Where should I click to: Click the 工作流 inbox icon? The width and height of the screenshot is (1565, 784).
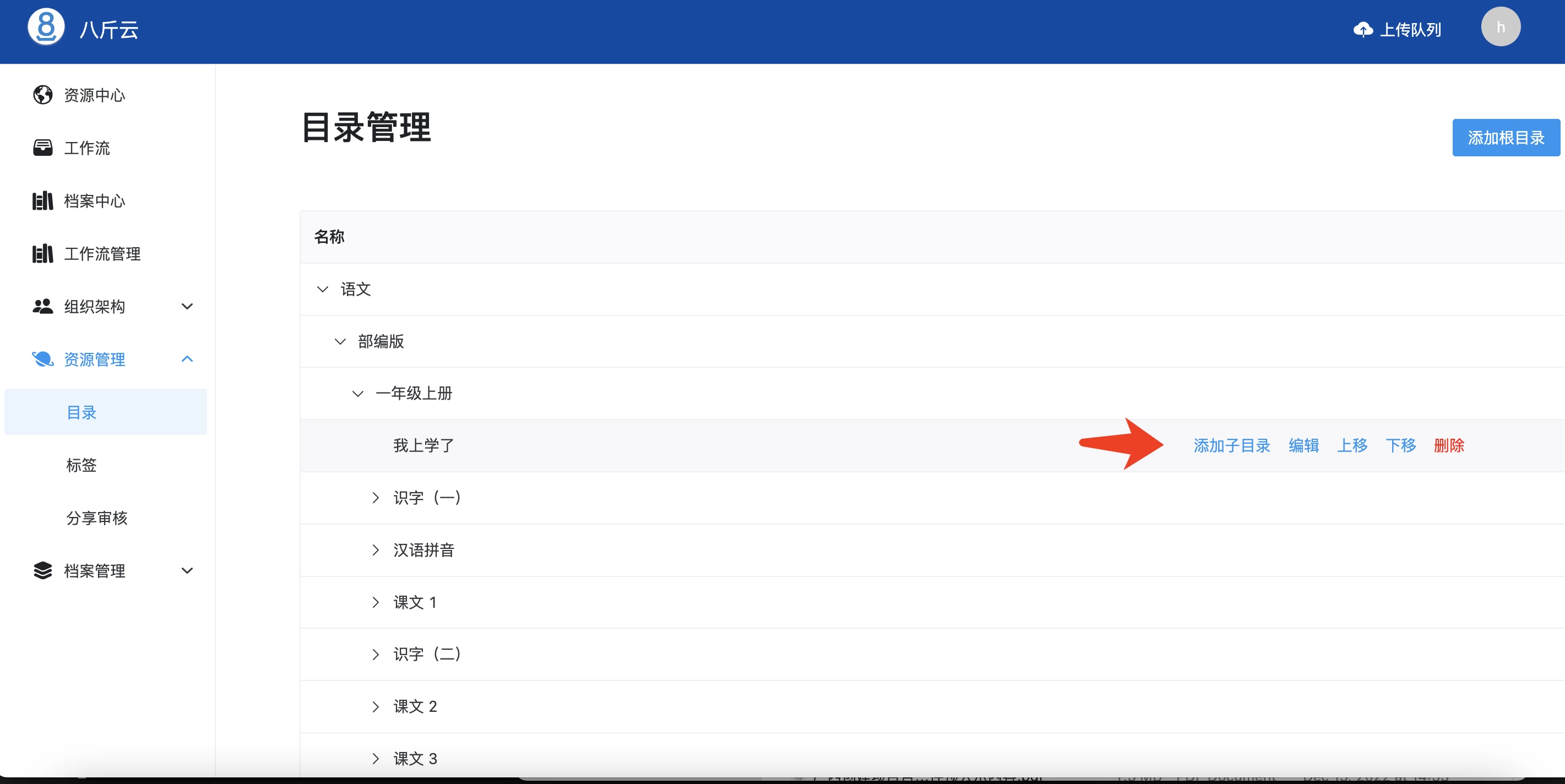[x=42, y=148]
